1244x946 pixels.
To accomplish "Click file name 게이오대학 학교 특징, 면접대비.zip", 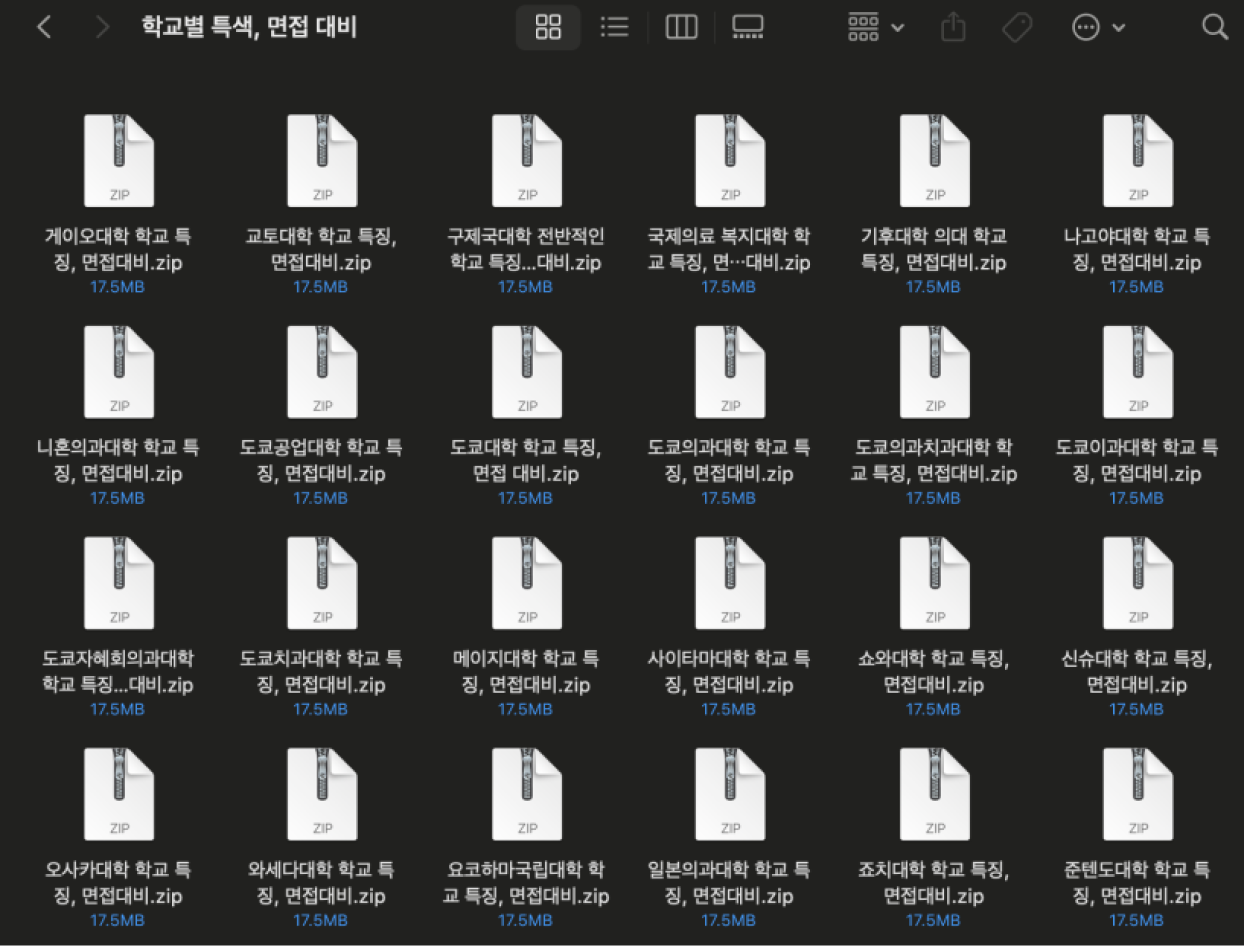I will pyautogui.click(x=118, y=250).
